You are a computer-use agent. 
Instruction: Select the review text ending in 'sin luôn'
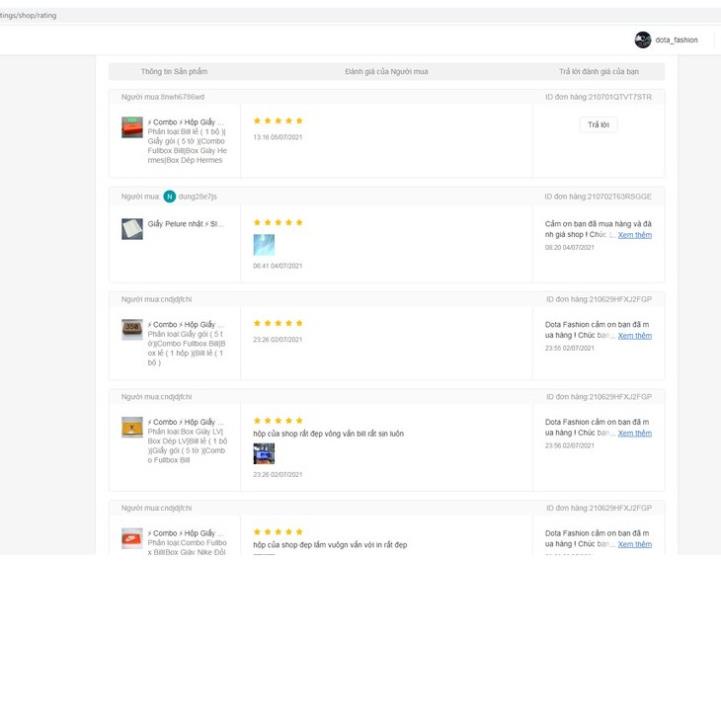[x=328, y=434]
